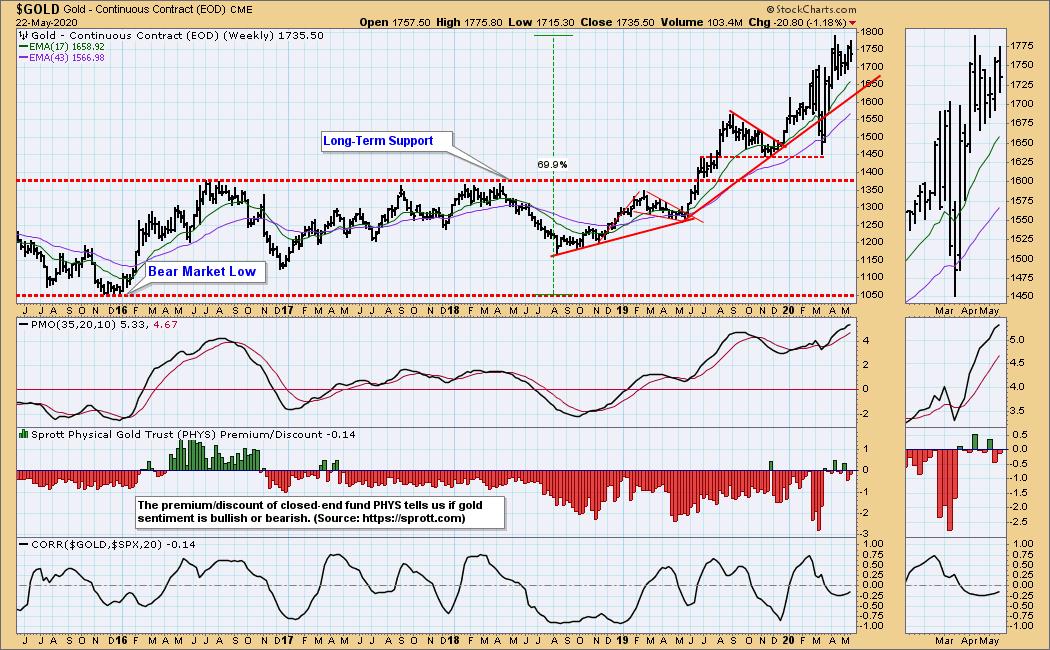1050x650 pixels.
Task: Click year '19' on top time axis
Action: pyautogui.click(x=622, y=311)
